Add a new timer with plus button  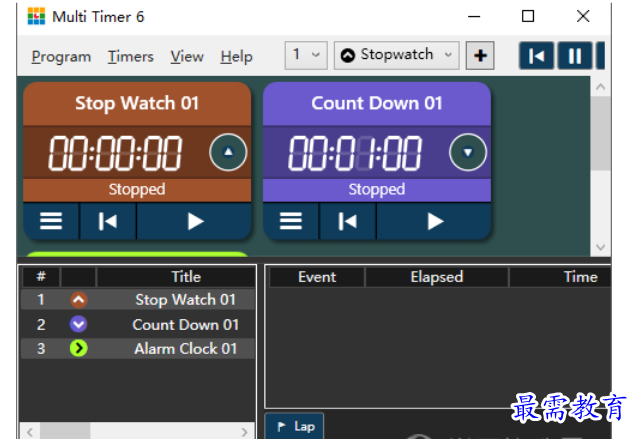coord(480,55)
